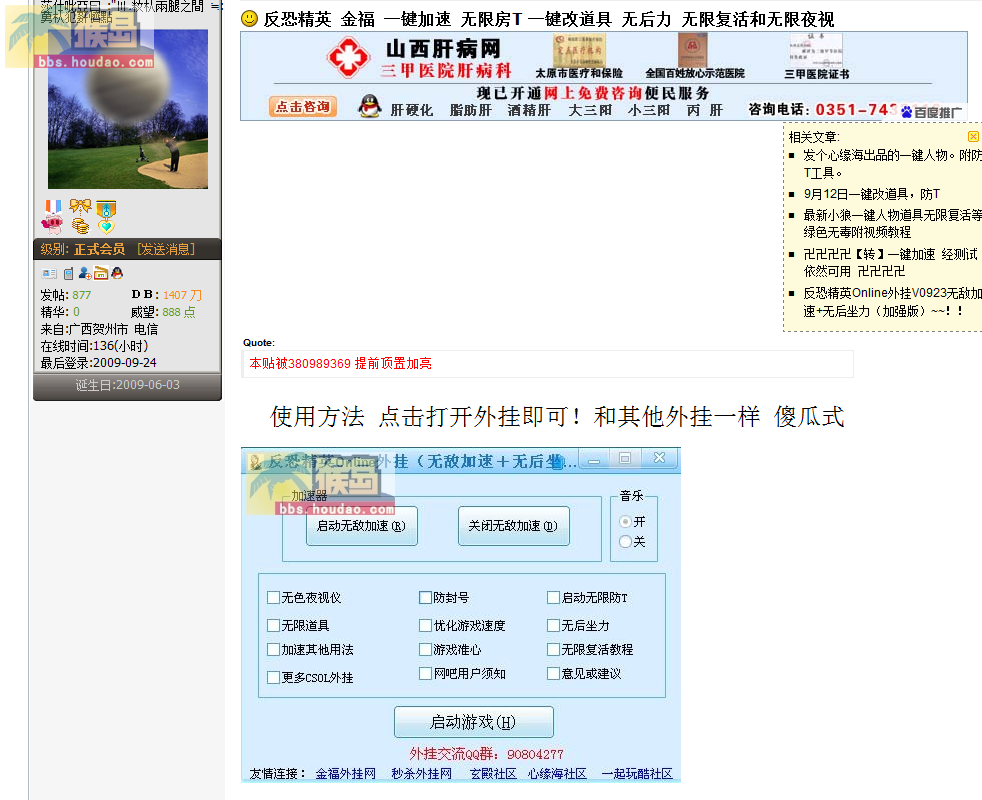Open the 发个心缘海出品的一键人物 article
Image resolution: width=982 pixels, height=800 pixels.
[892, 164]
